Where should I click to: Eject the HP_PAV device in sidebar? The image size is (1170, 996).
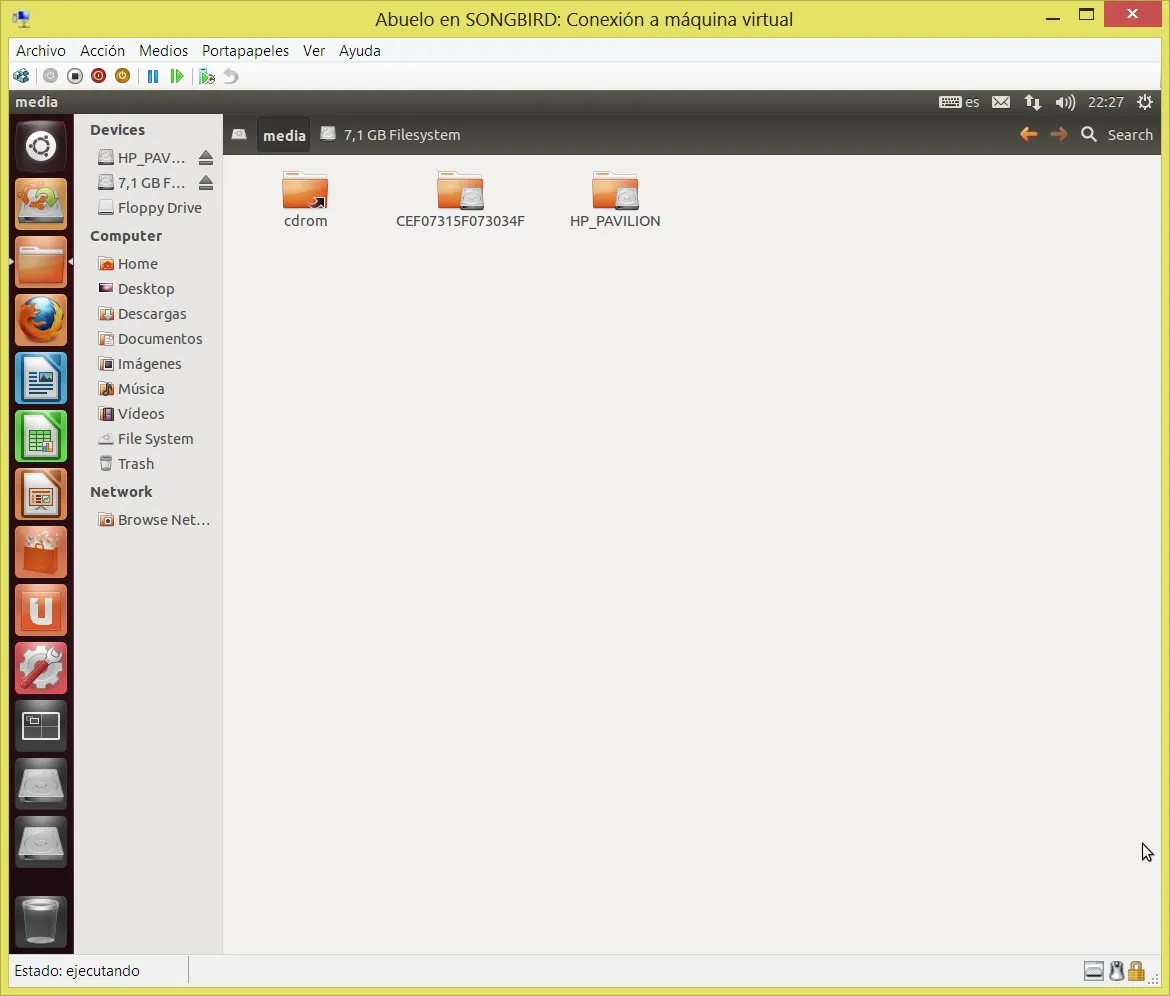click(x=206, y=158)
